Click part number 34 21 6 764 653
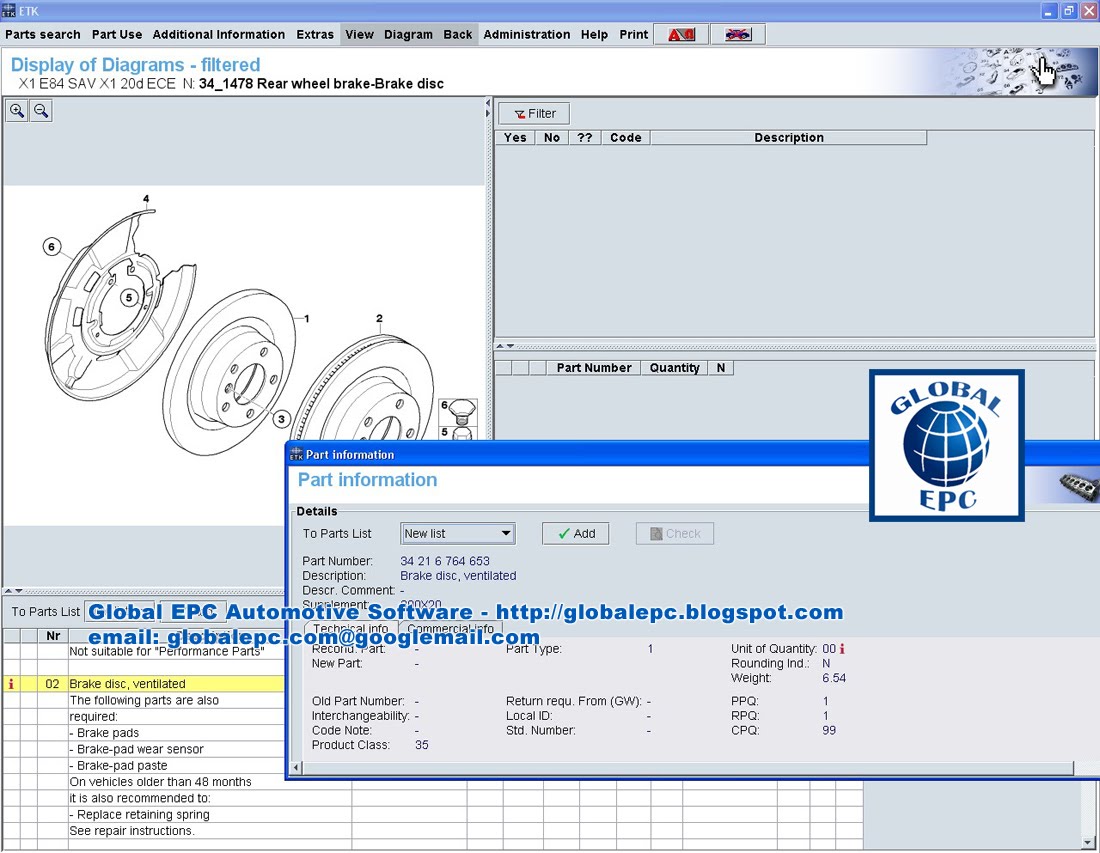The height and width of the screenshot is (853, 1100). (x=445, y=561)
